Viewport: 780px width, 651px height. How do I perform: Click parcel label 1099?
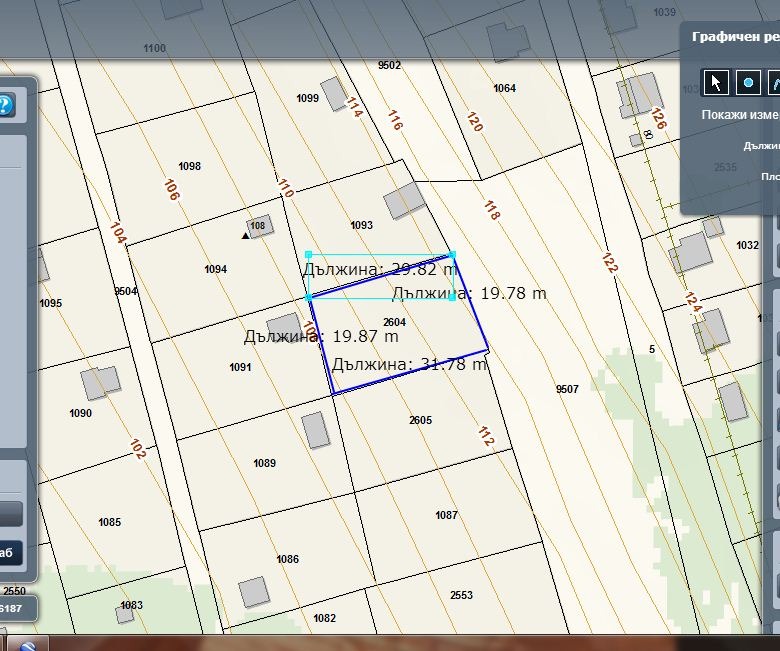(307, 98)
